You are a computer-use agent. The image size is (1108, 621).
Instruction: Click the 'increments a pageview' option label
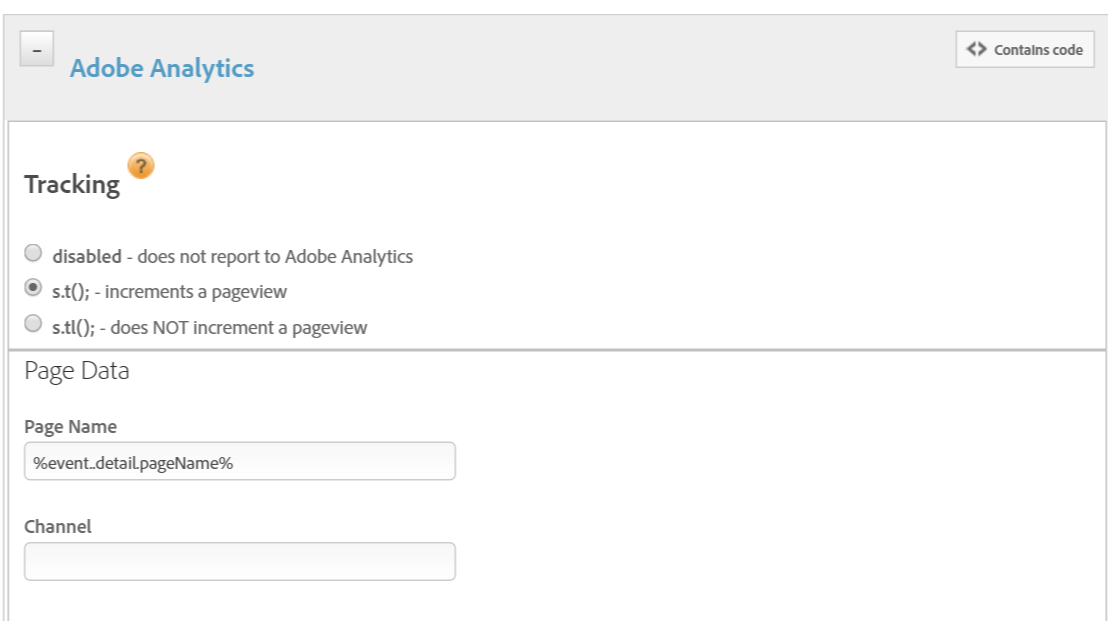tap(196, 292)
